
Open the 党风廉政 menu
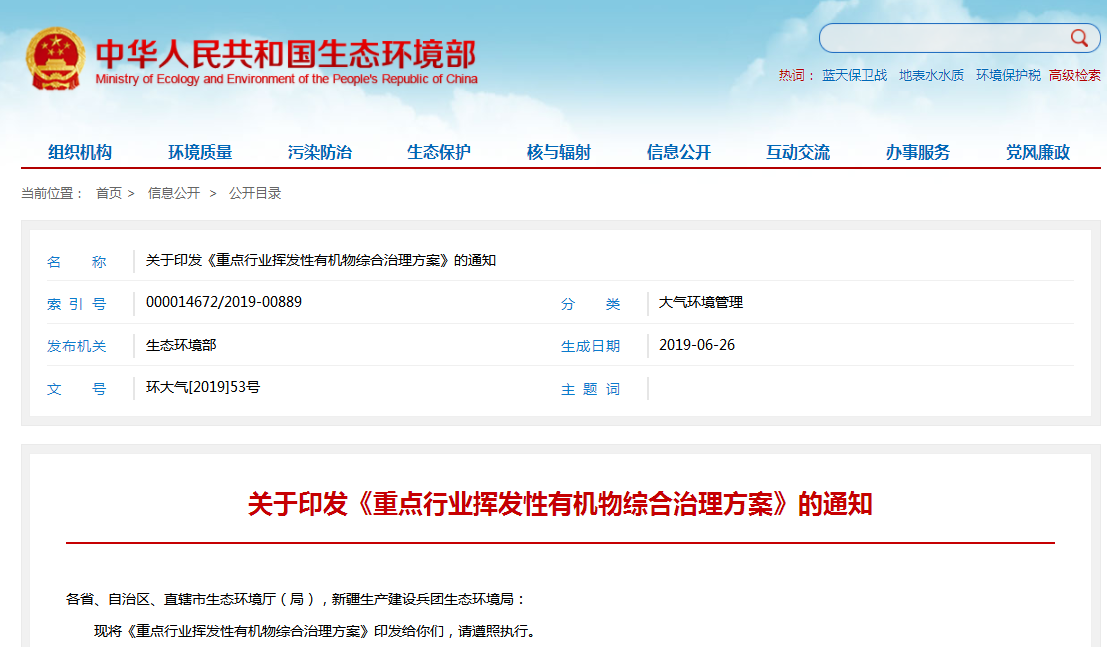[x=1038, y=152]
